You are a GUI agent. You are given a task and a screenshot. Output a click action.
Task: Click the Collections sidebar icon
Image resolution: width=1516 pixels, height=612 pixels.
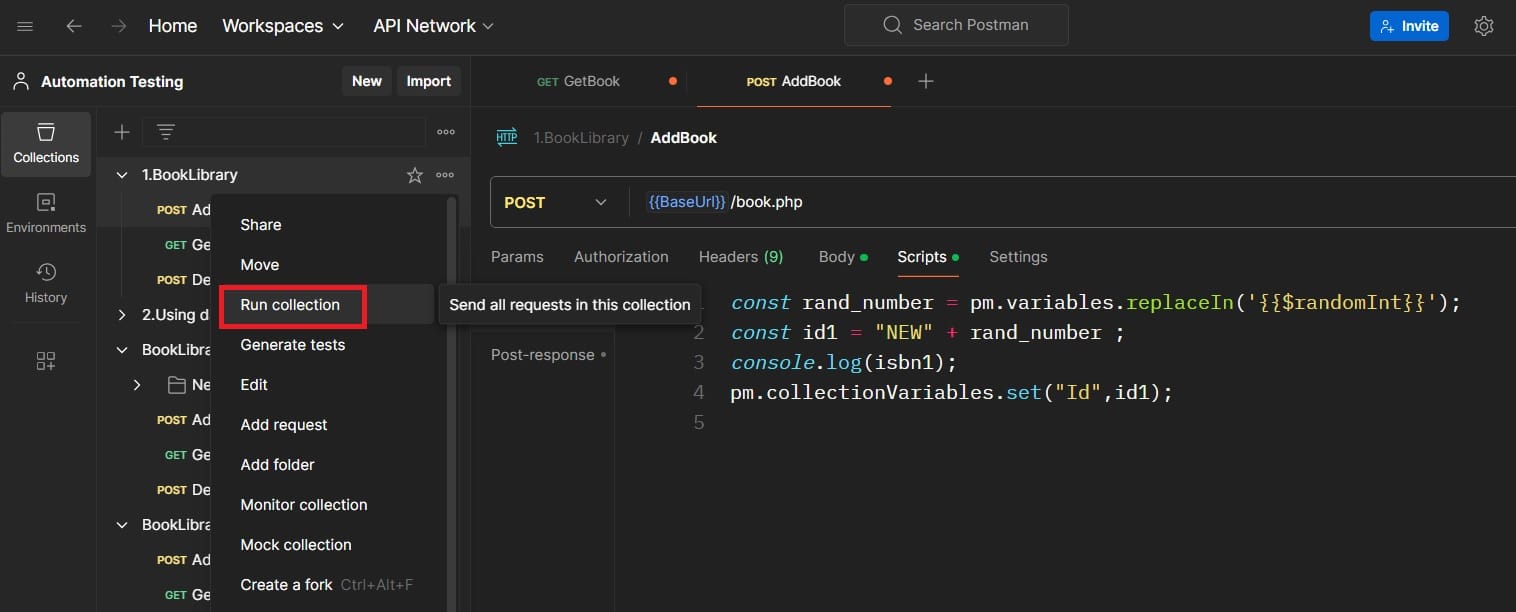pos(46,144)
